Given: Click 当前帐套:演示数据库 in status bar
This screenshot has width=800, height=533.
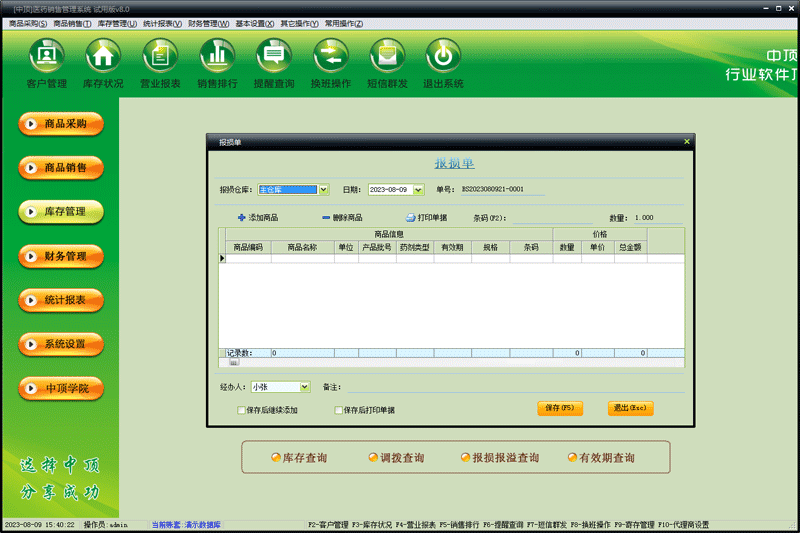Looking at the screenshot, I should [x=186, y=525].
